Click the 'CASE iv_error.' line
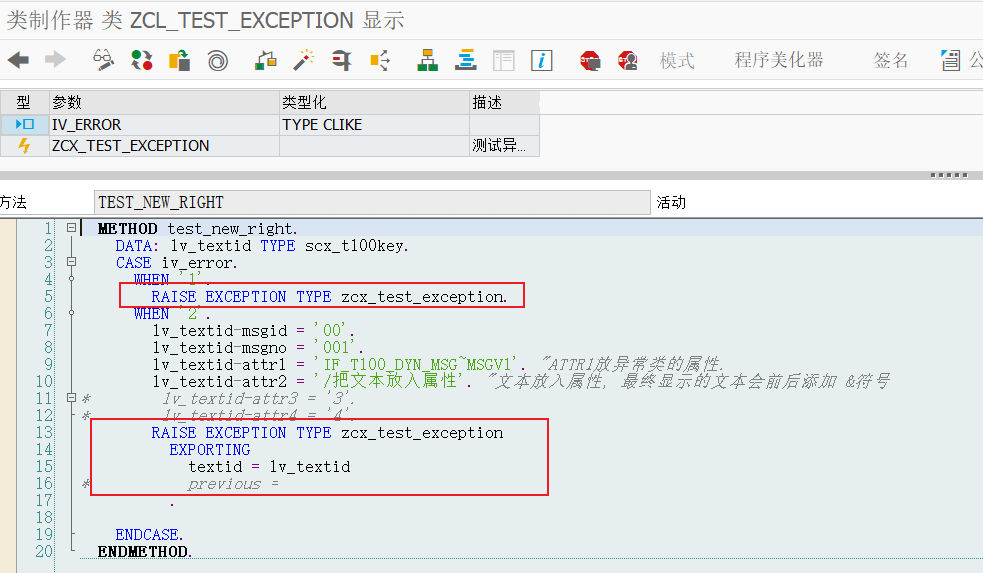This screenshot has height=573, width=983. tap(176, 262)
